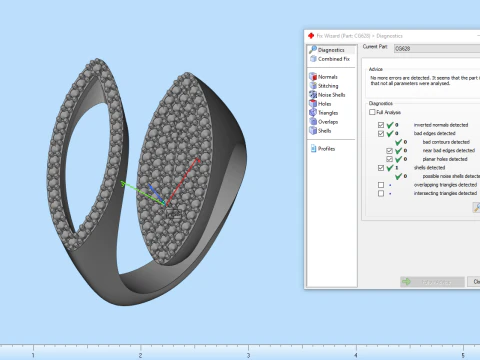Click the red Fix Wizard title bar icon
Viewport: 480px width, 360px height.
tap(311, 36)
